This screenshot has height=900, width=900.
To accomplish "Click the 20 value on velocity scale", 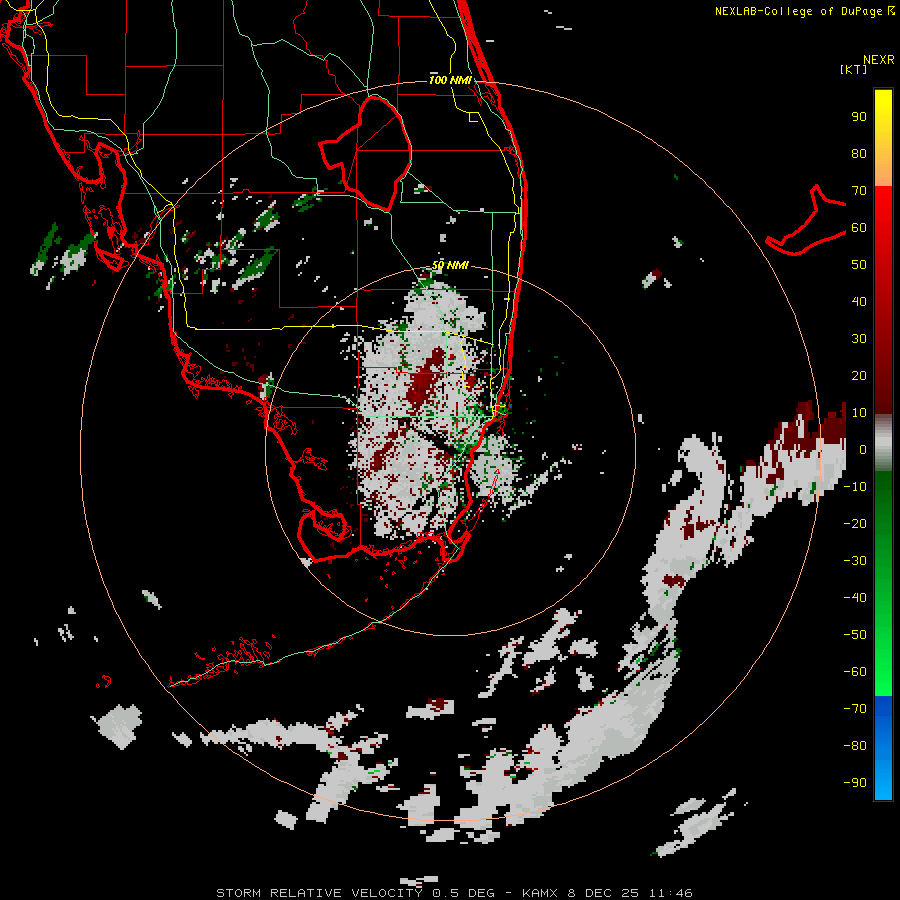I will click(859, 375).
